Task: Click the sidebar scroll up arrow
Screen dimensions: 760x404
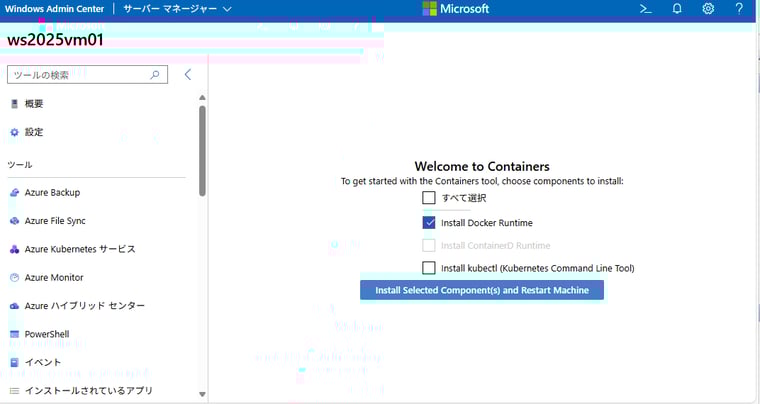Action: pyautogui.click(x=203, y=97)
